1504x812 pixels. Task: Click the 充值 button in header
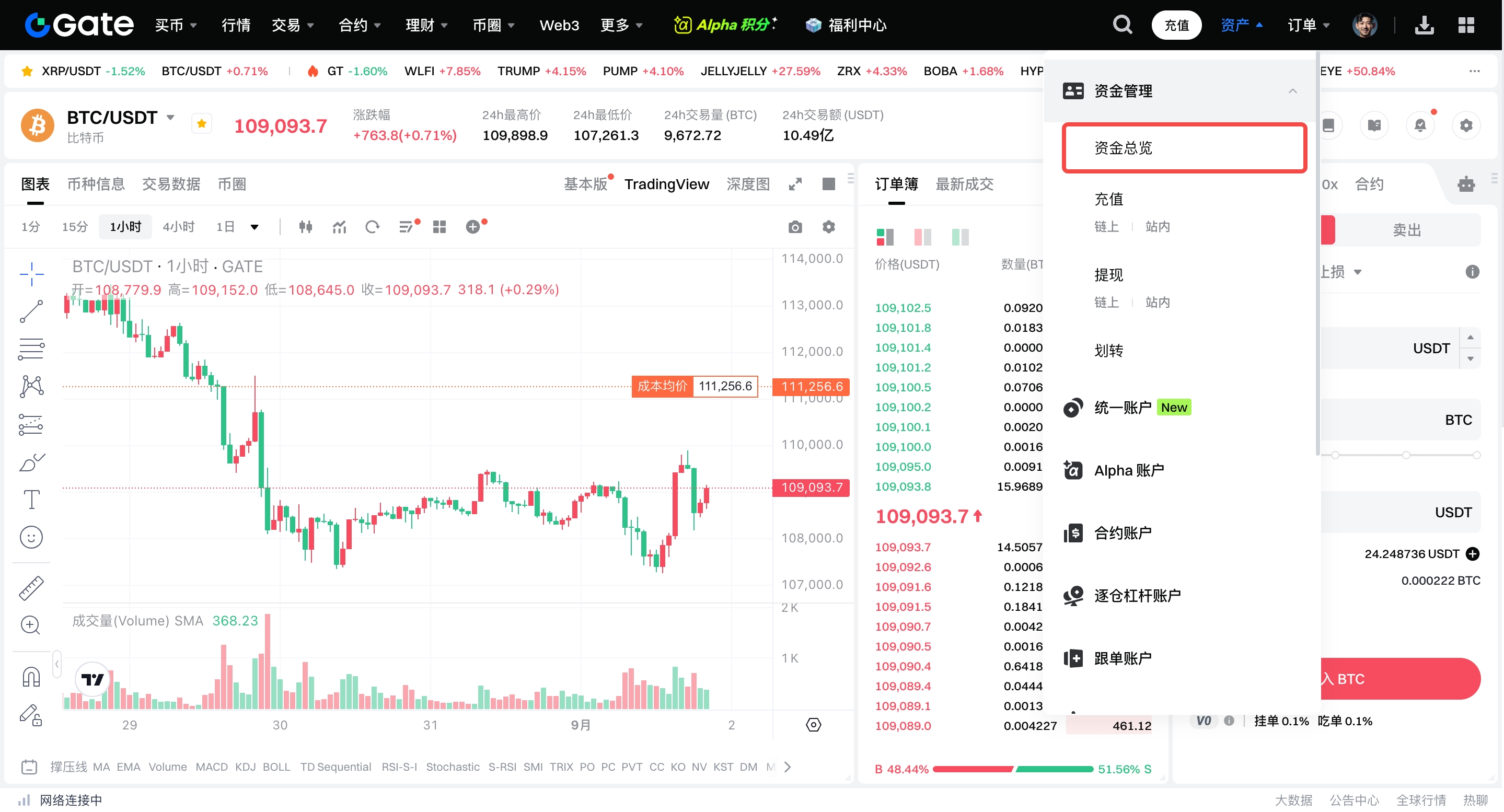(1176, 25)
